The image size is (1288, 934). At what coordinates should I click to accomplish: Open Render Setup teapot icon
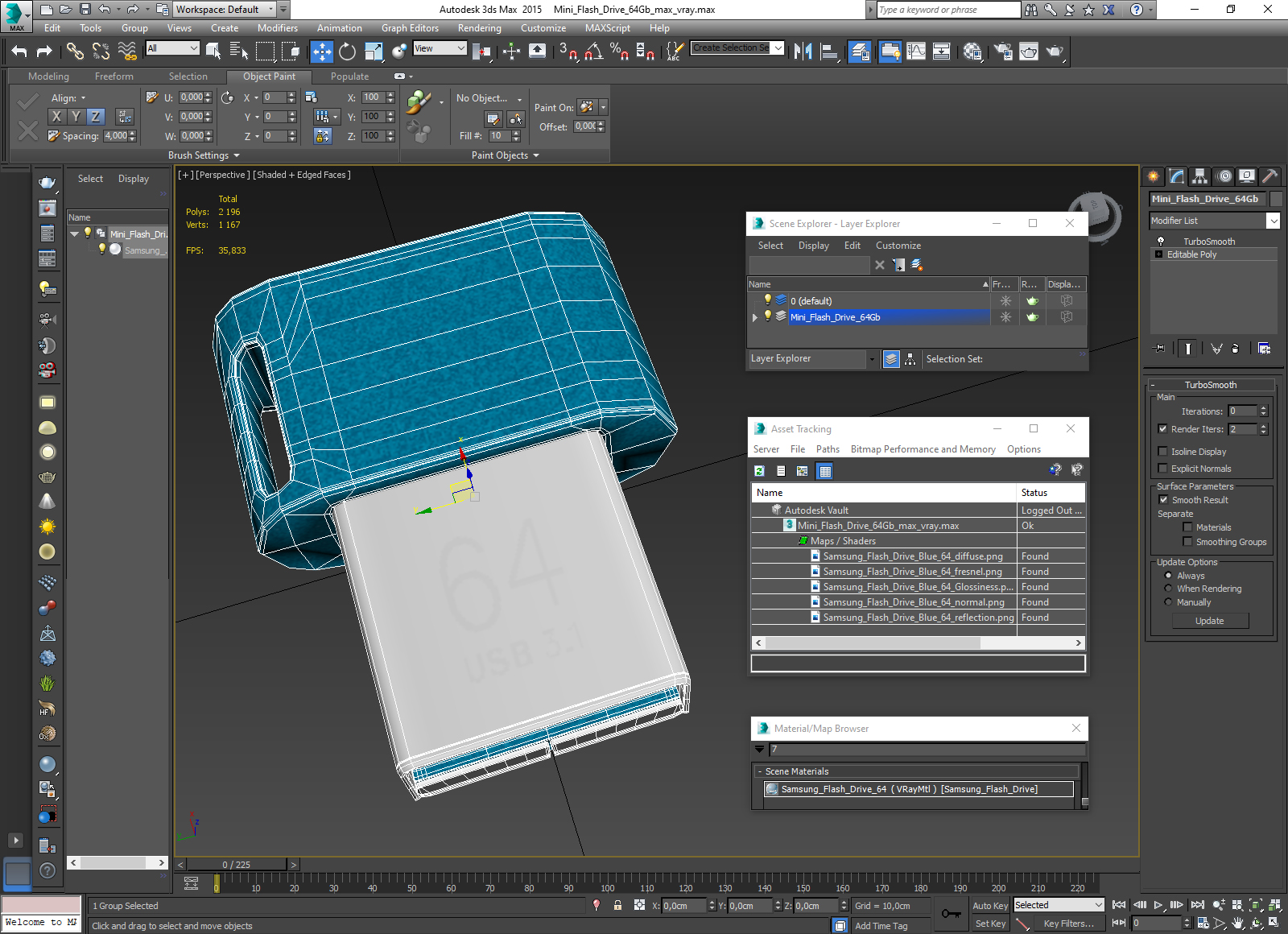pyautogui.click(x=1003, y=52)
